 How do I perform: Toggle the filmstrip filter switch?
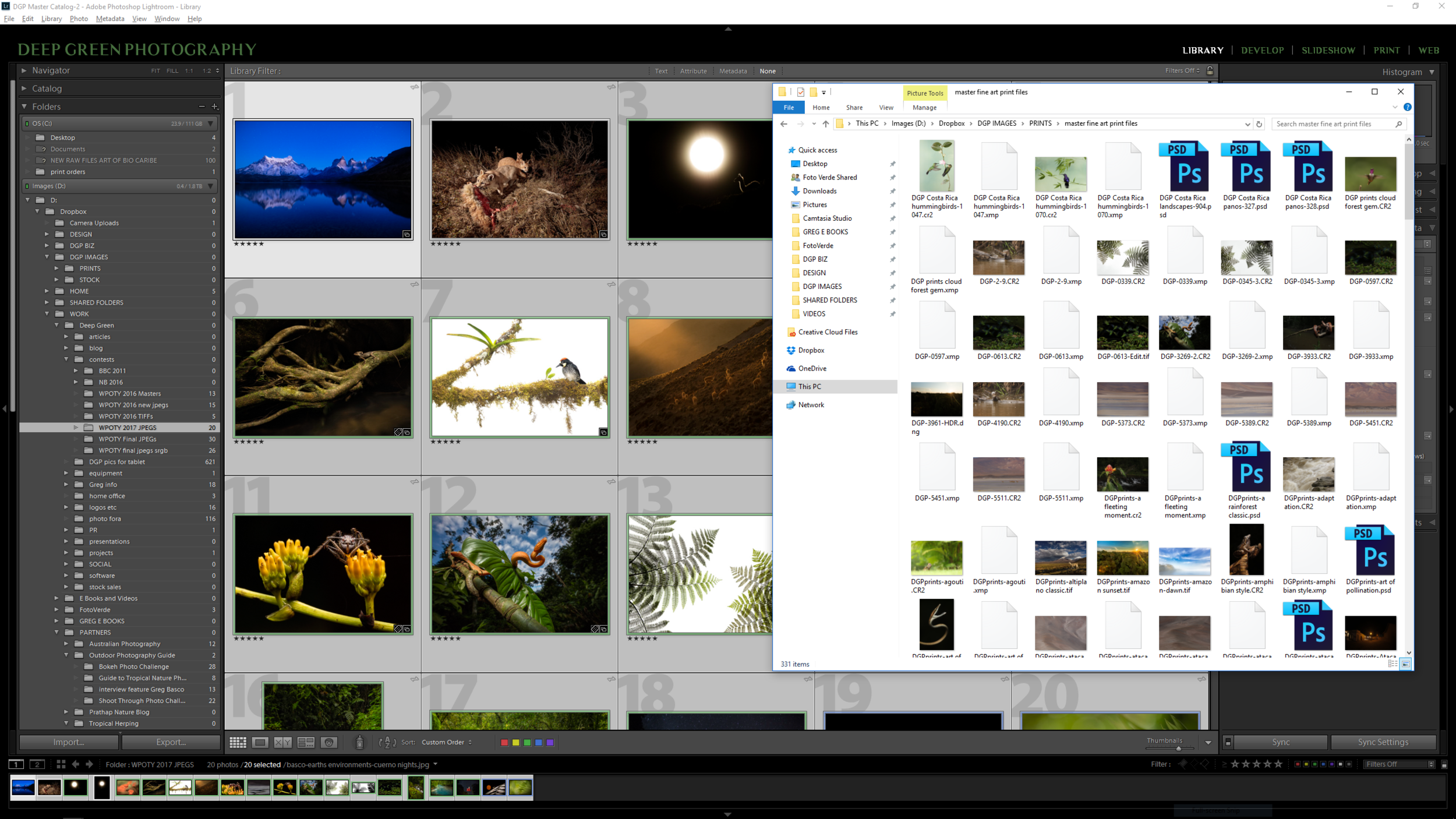[x=1444, y=765]
